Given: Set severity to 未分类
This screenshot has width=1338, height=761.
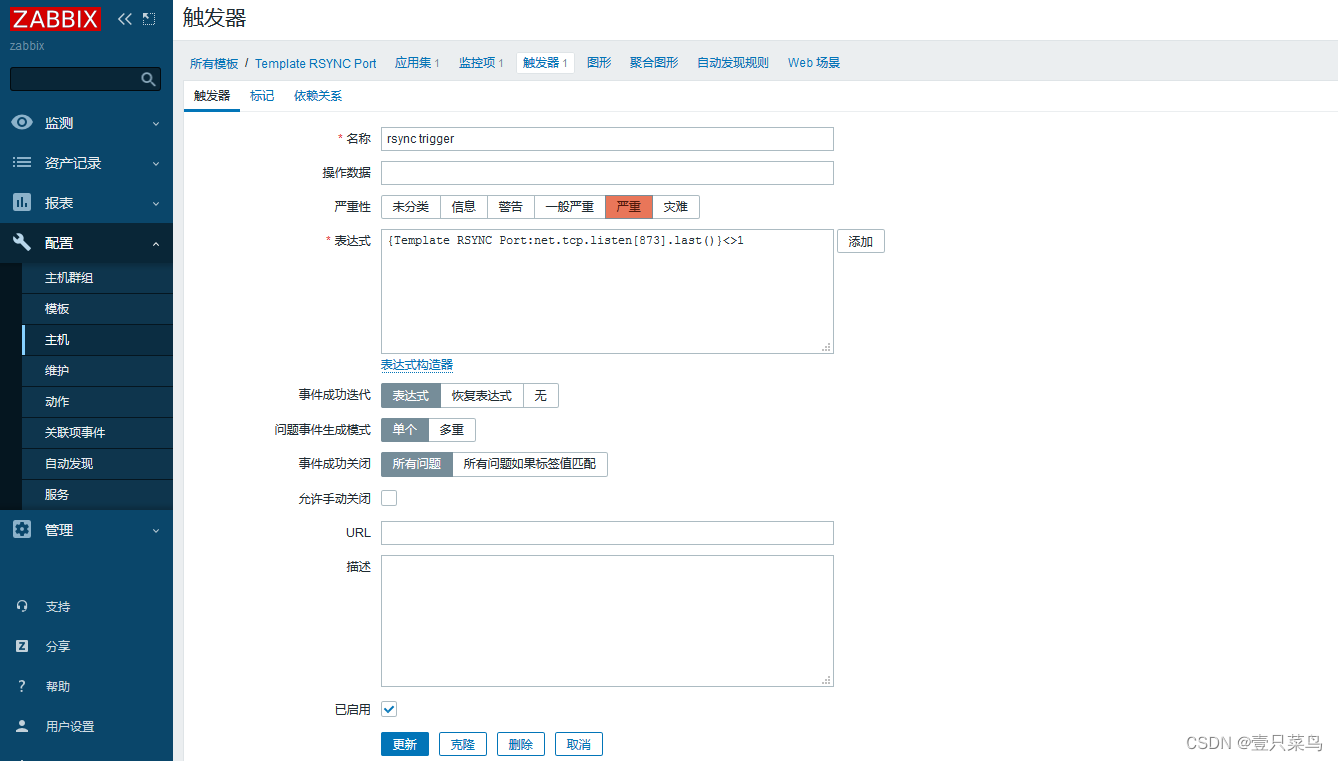Looking at the screenshot, I should (410, 207).
